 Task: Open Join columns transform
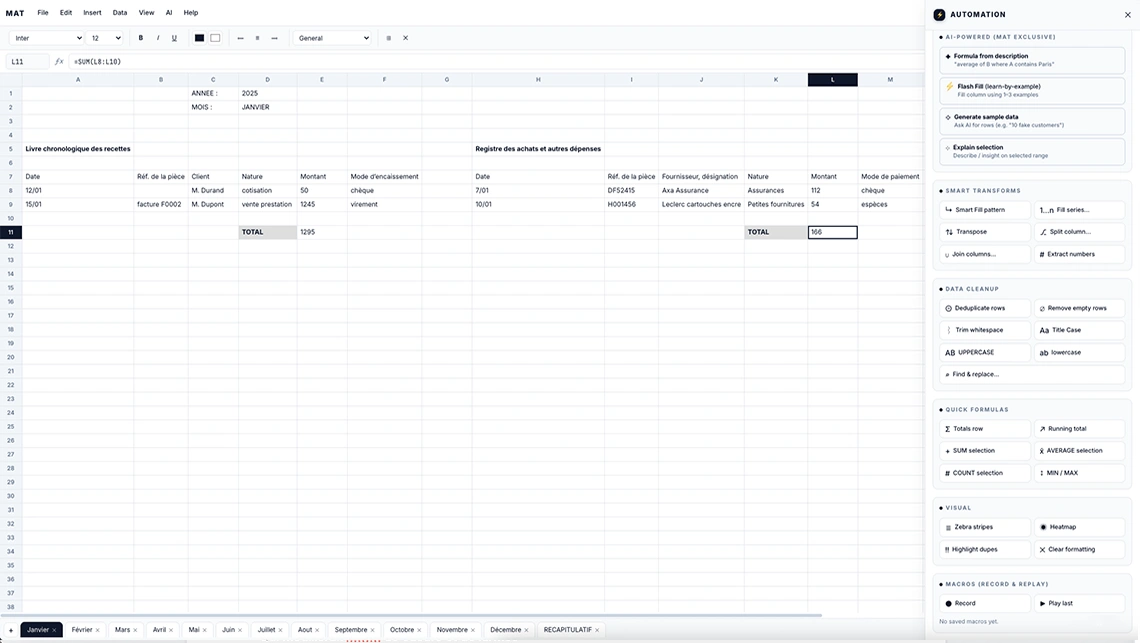click(984, 254)
